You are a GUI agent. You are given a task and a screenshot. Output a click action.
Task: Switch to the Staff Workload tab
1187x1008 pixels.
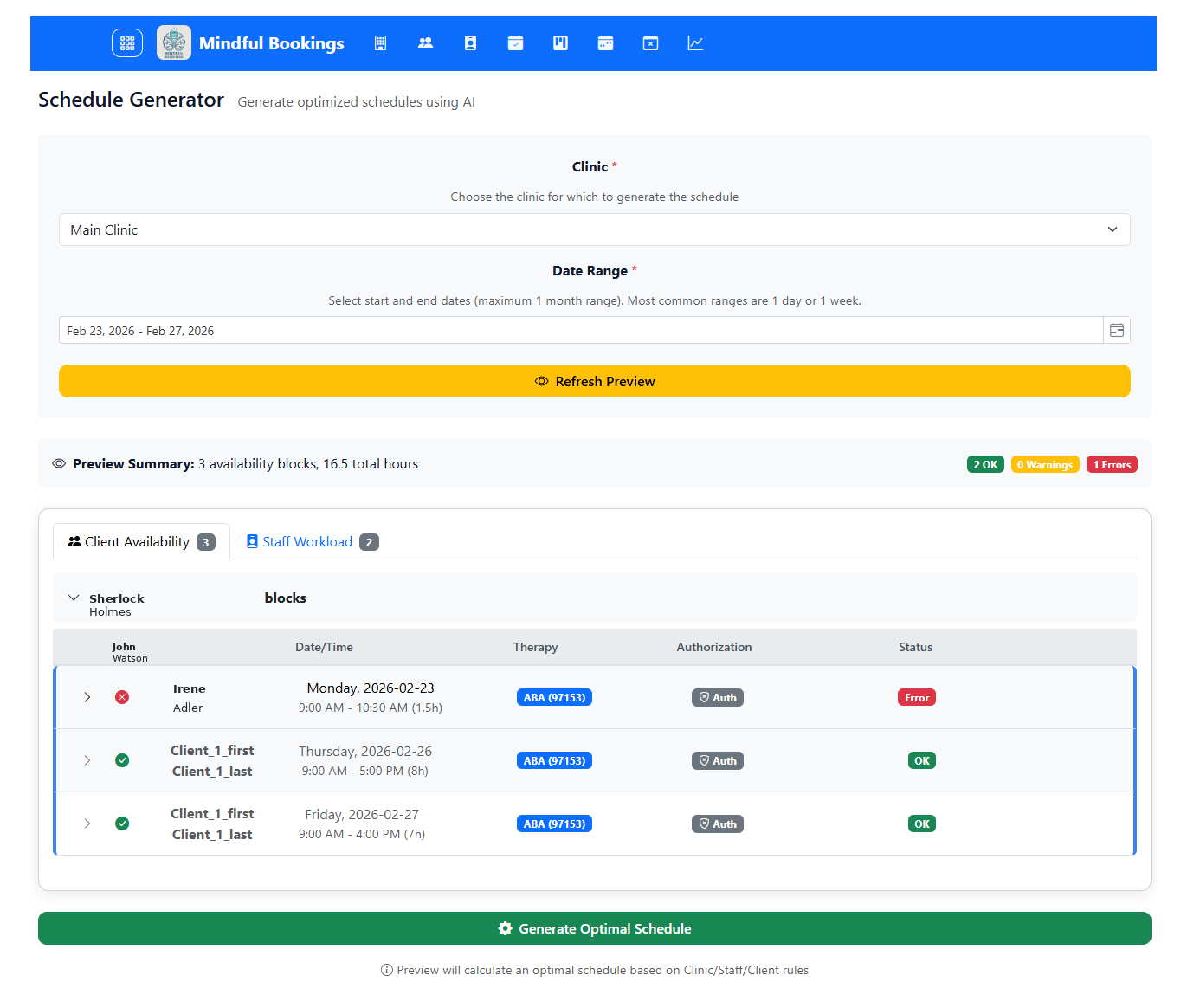tap(311, 541)
